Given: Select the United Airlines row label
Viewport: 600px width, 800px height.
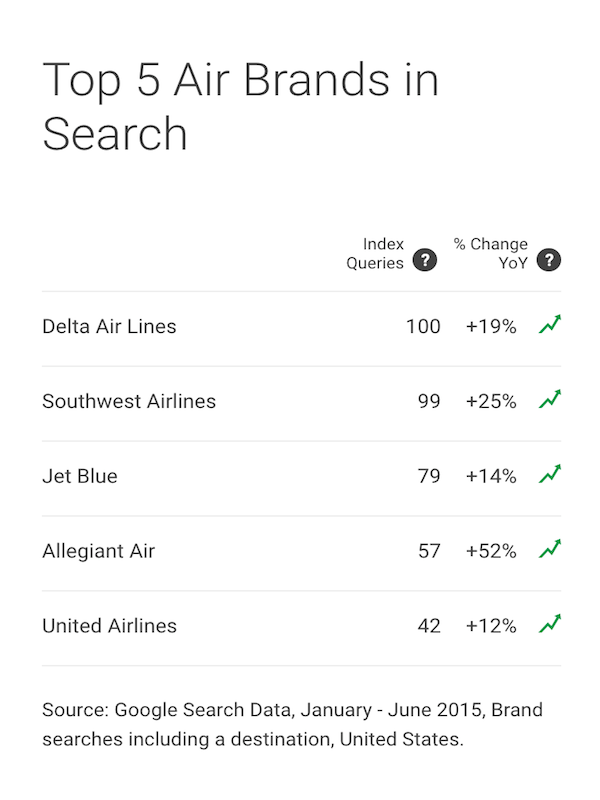Looking at the screenshot, I should [110, 626].
